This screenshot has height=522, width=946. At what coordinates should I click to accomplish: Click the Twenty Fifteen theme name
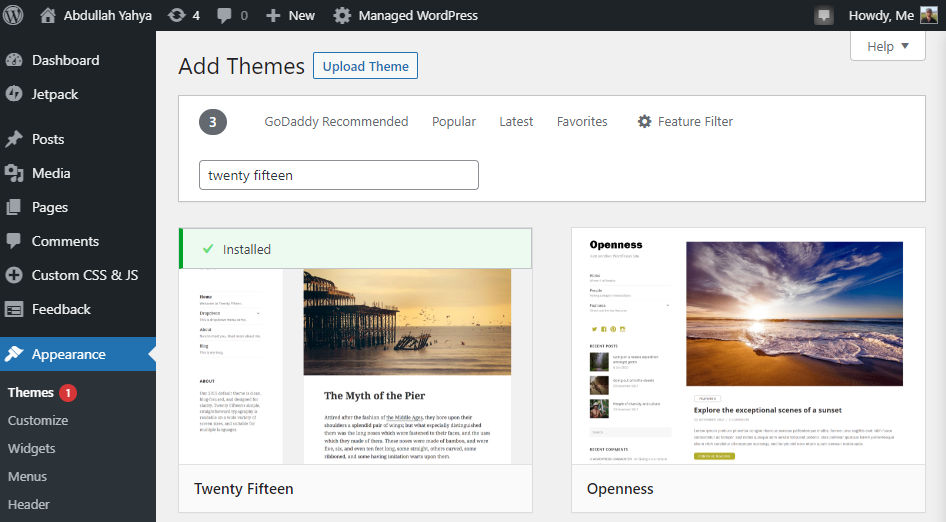[244, 489]
